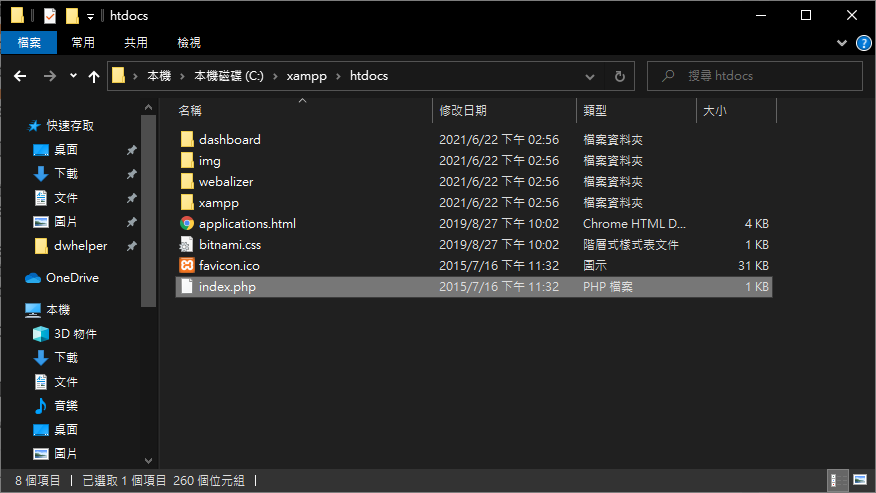Open the 檢視 ribbon tab

pos(189,42)
